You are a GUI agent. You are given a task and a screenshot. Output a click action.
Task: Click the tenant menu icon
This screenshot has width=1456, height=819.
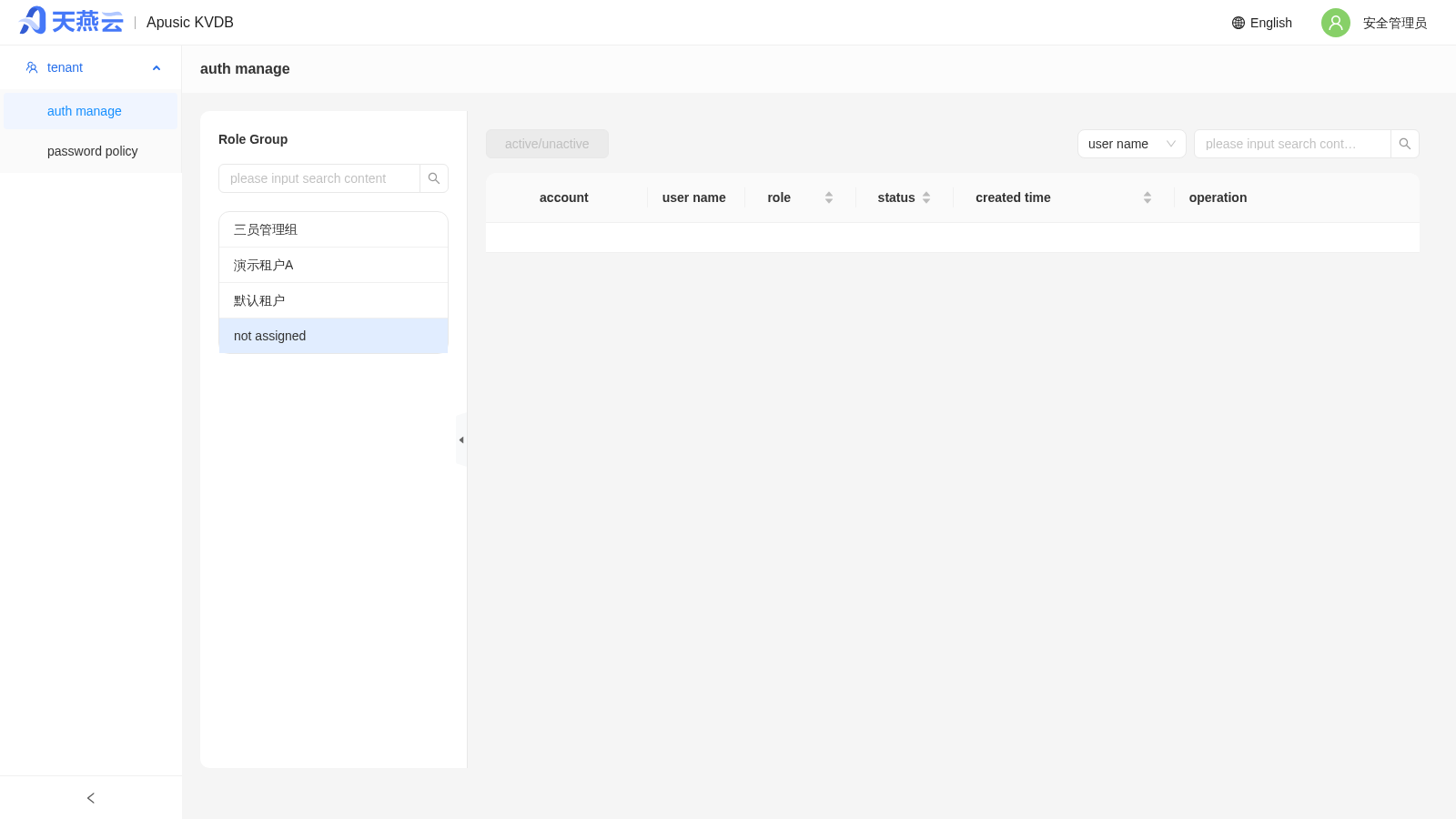32,67
